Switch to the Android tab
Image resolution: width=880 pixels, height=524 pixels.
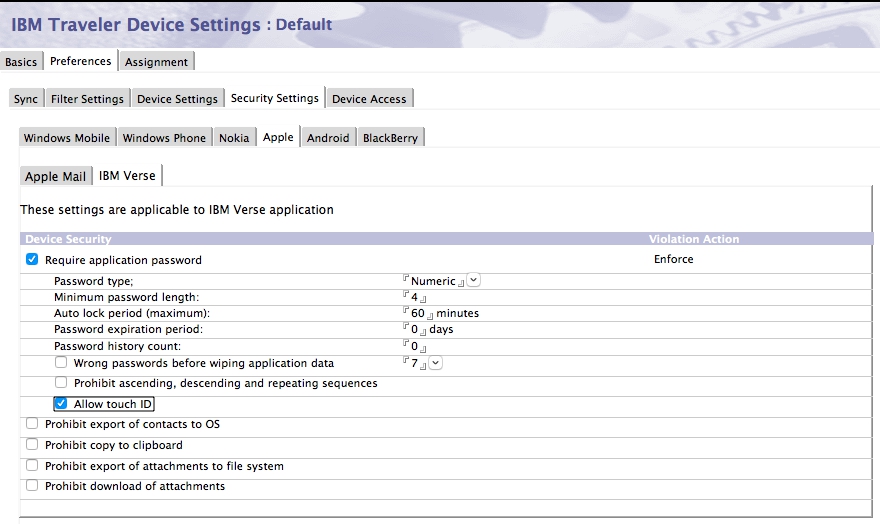[328, 137]
